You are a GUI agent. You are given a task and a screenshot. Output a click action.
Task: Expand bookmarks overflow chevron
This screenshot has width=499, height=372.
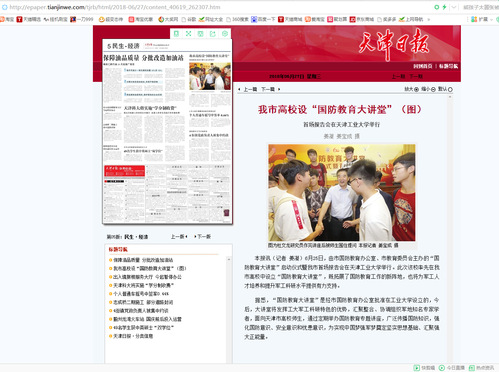tap(429, 20)
